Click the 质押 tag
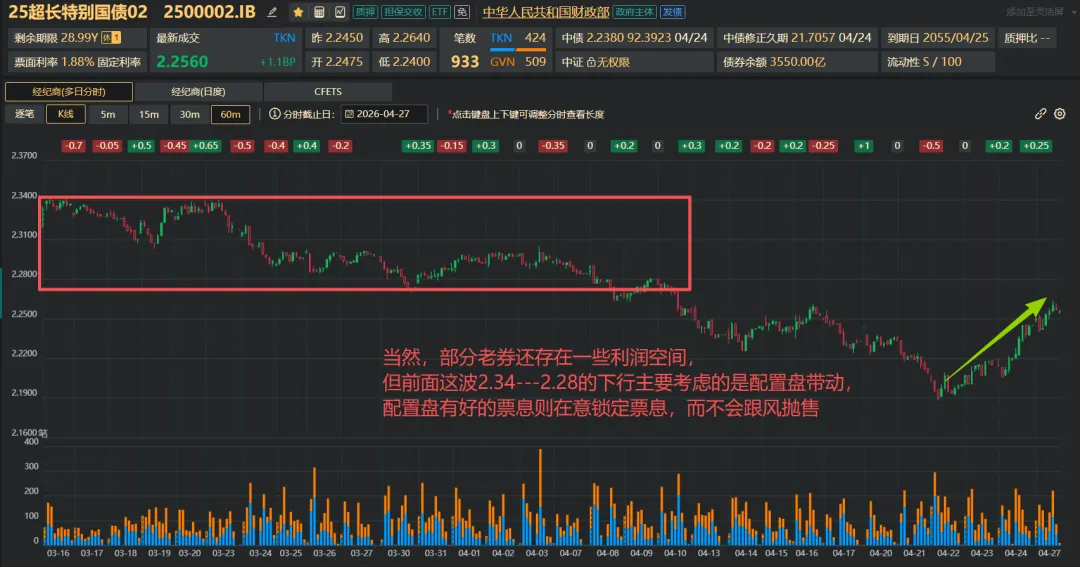The width and height of the screenshot is (1080, 567). coord(365,12)
